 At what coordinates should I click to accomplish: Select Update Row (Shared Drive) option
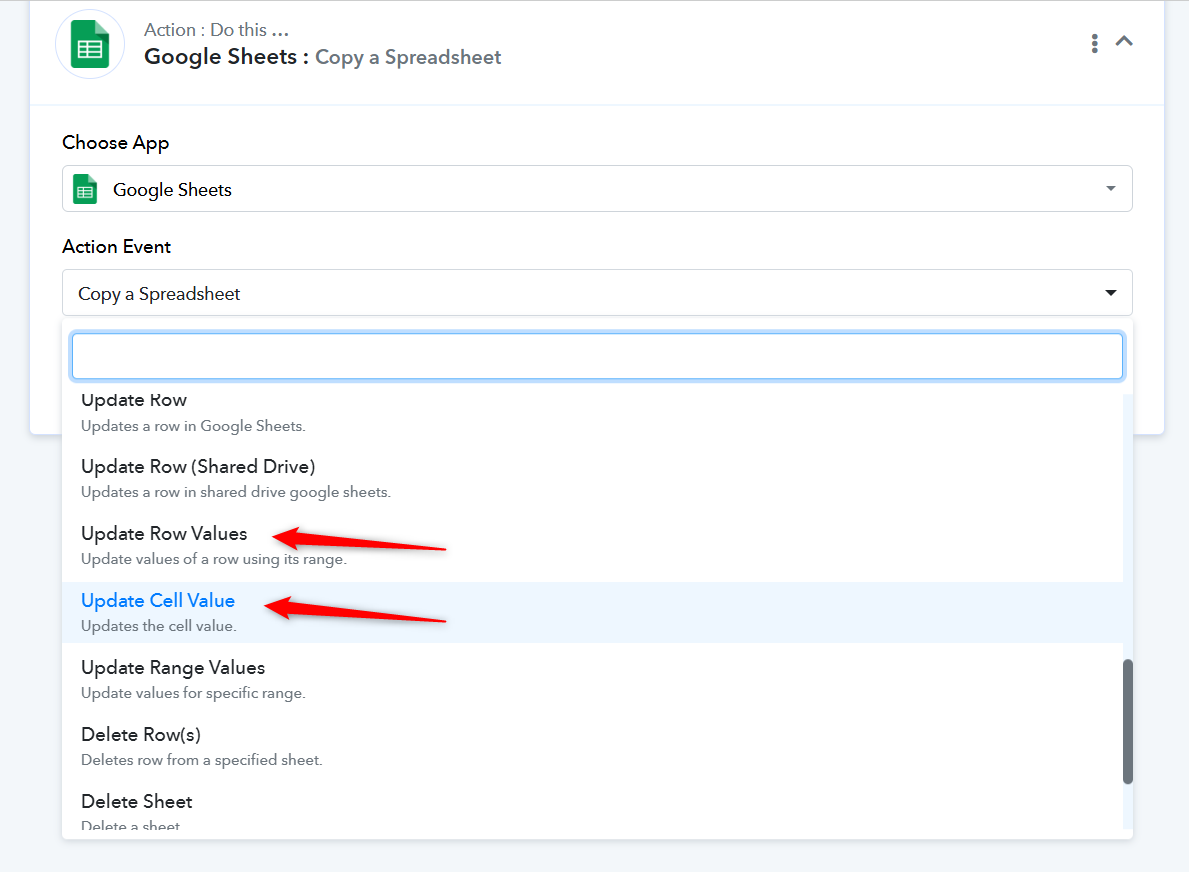[592, 478]
